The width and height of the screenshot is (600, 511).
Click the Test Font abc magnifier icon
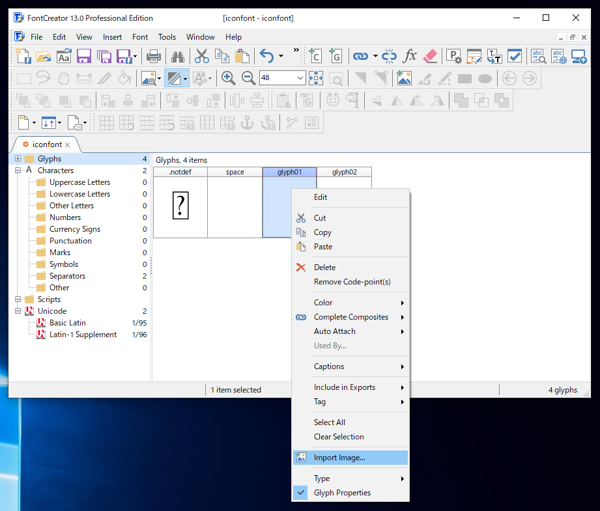pos(538,56)
